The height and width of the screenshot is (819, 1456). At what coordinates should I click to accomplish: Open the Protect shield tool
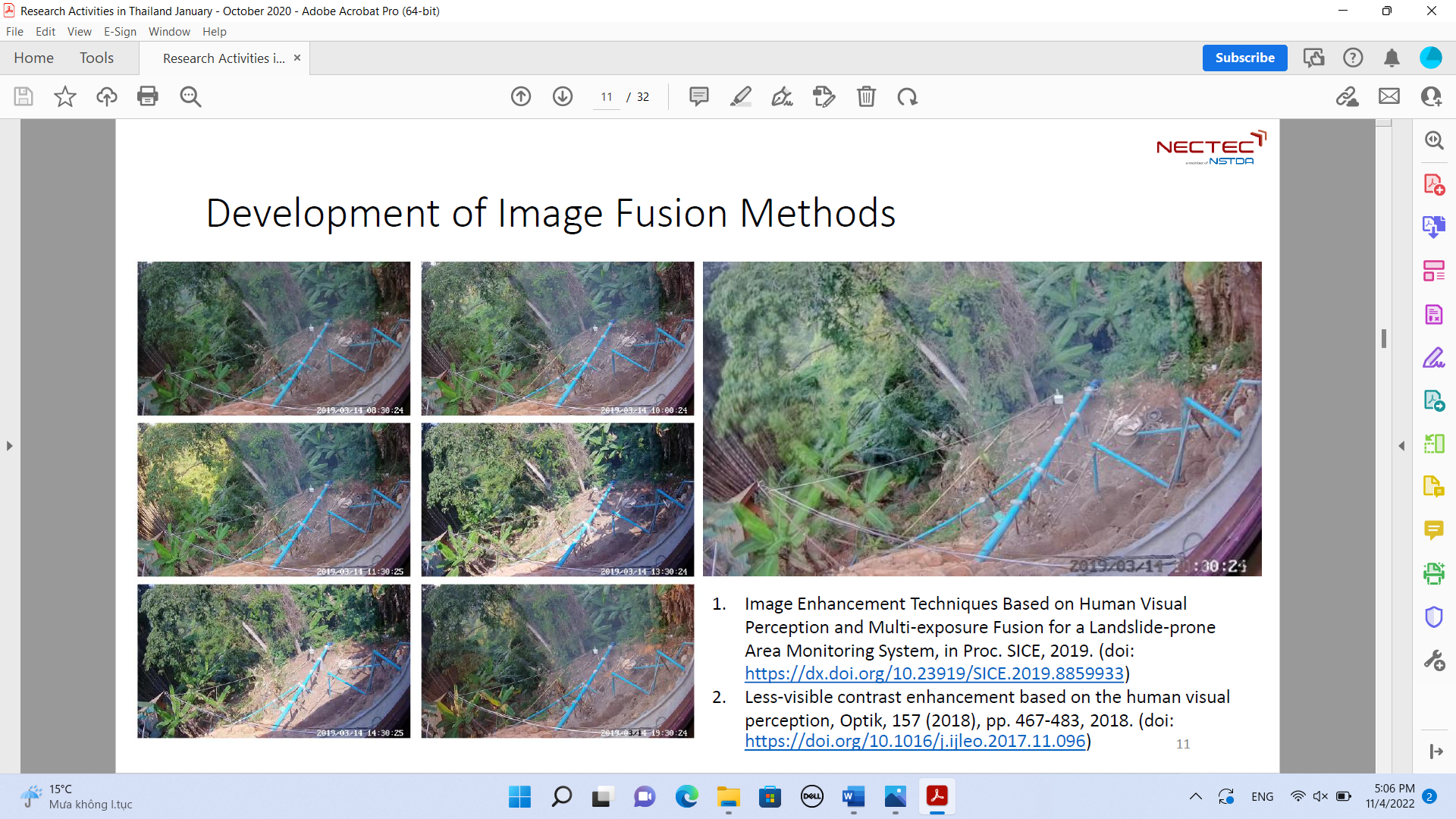pyautogui.click(x=1433, y=617)
